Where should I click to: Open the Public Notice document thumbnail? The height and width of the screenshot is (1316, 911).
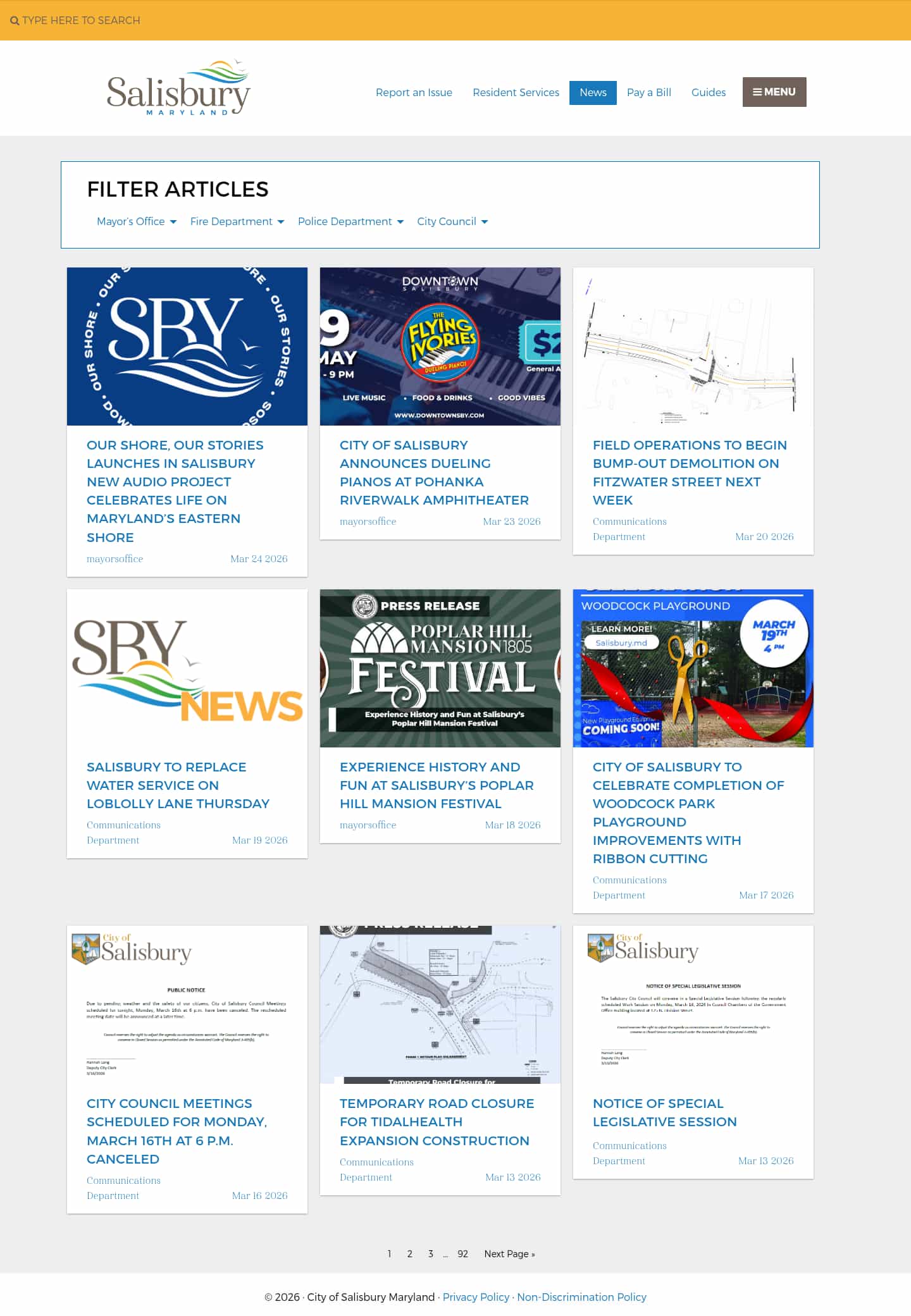click(x=187, y=1005)
